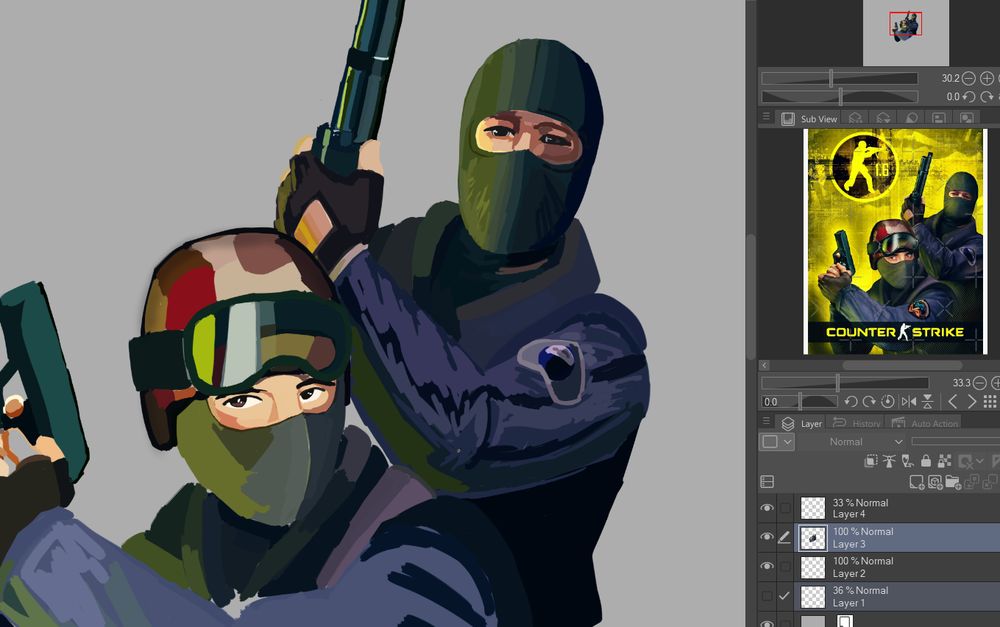Click the Paper layer gray thumbnail

tap(812, 621)
